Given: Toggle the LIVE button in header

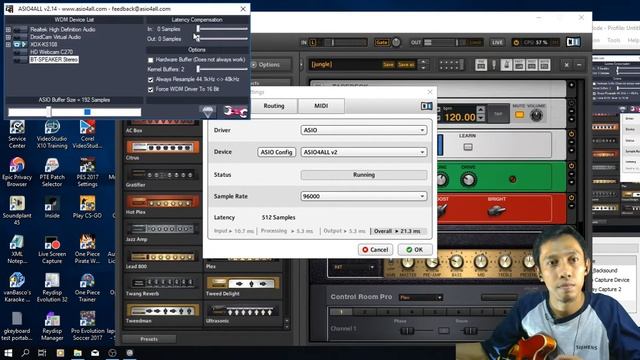Looking at the screenshot, I should tap(497, 42).
